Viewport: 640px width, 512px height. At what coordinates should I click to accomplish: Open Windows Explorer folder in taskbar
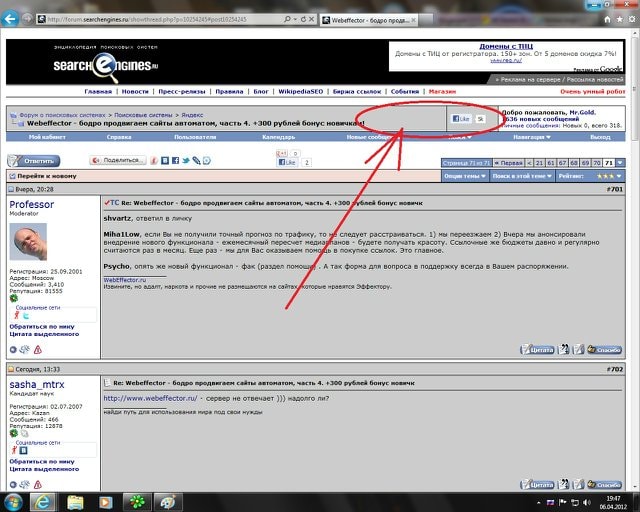pos(75,502)
